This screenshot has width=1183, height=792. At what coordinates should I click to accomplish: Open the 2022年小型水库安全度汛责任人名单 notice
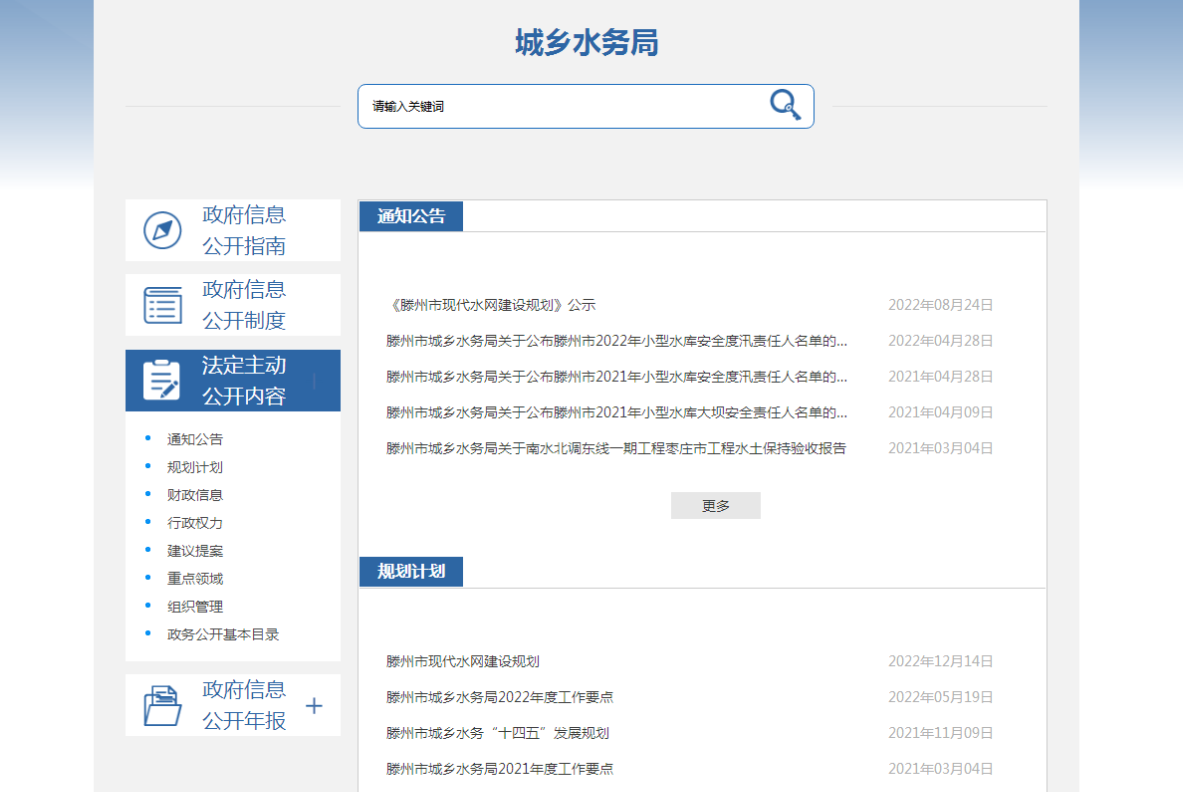[x=616, y=341]
